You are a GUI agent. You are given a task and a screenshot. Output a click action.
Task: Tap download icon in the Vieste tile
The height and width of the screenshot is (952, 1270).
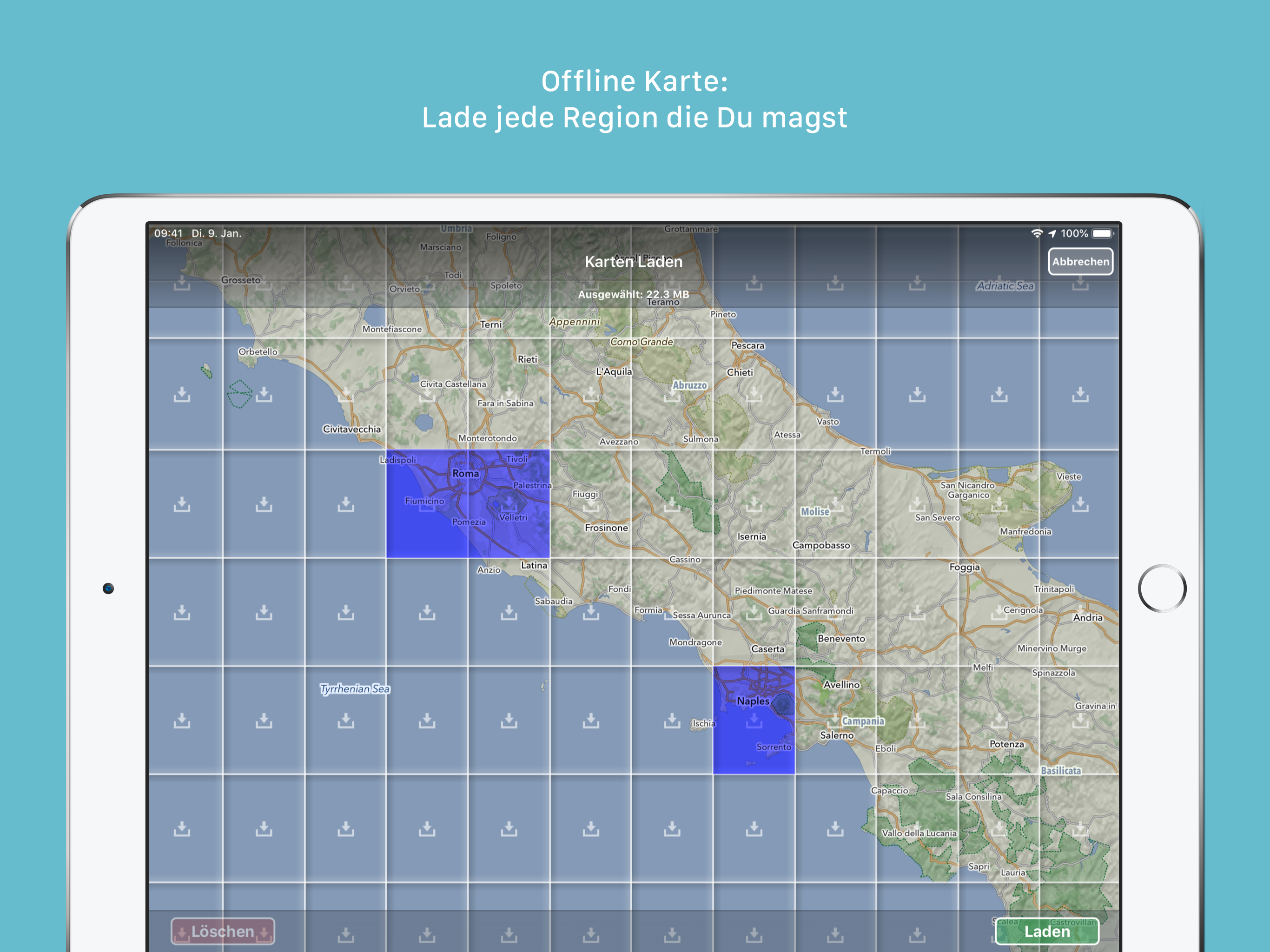(x=1080, y=504)
